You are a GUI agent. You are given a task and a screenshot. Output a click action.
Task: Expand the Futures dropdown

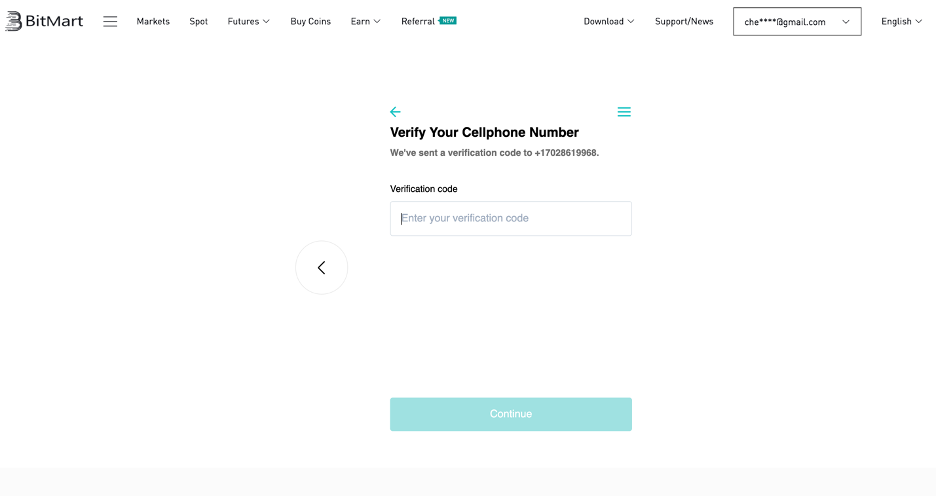click(x=248, y=21)
